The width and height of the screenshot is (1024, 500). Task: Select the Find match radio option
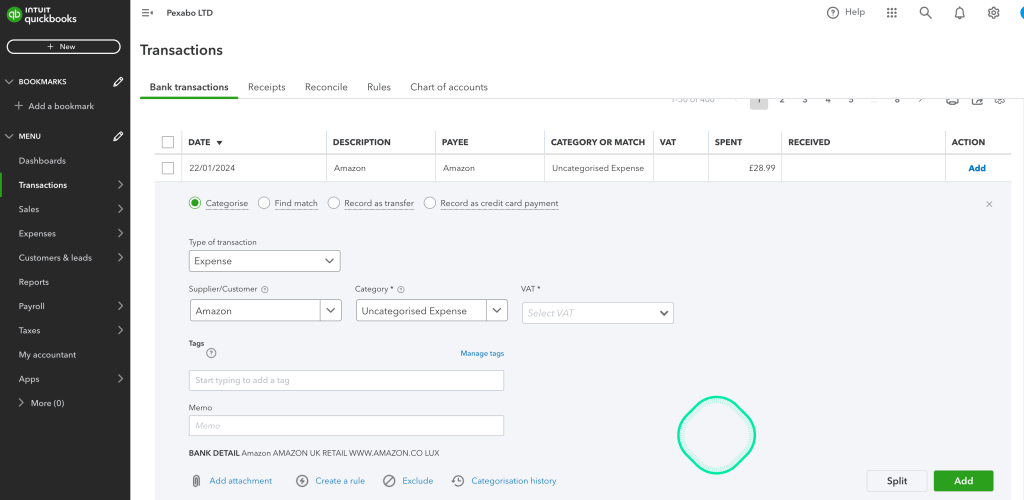(264, 203)
